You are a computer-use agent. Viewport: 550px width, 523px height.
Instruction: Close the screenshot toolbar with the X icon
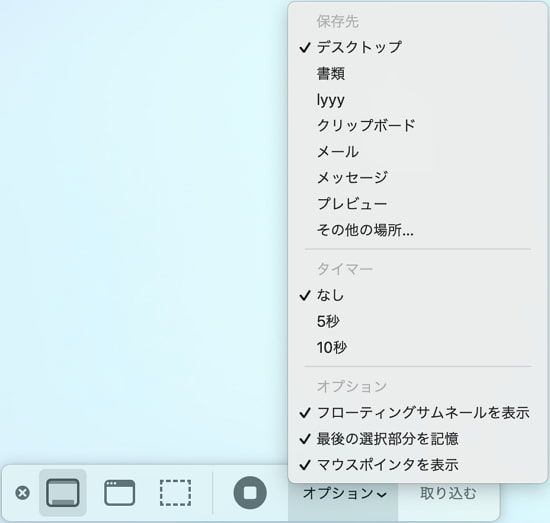22,493
